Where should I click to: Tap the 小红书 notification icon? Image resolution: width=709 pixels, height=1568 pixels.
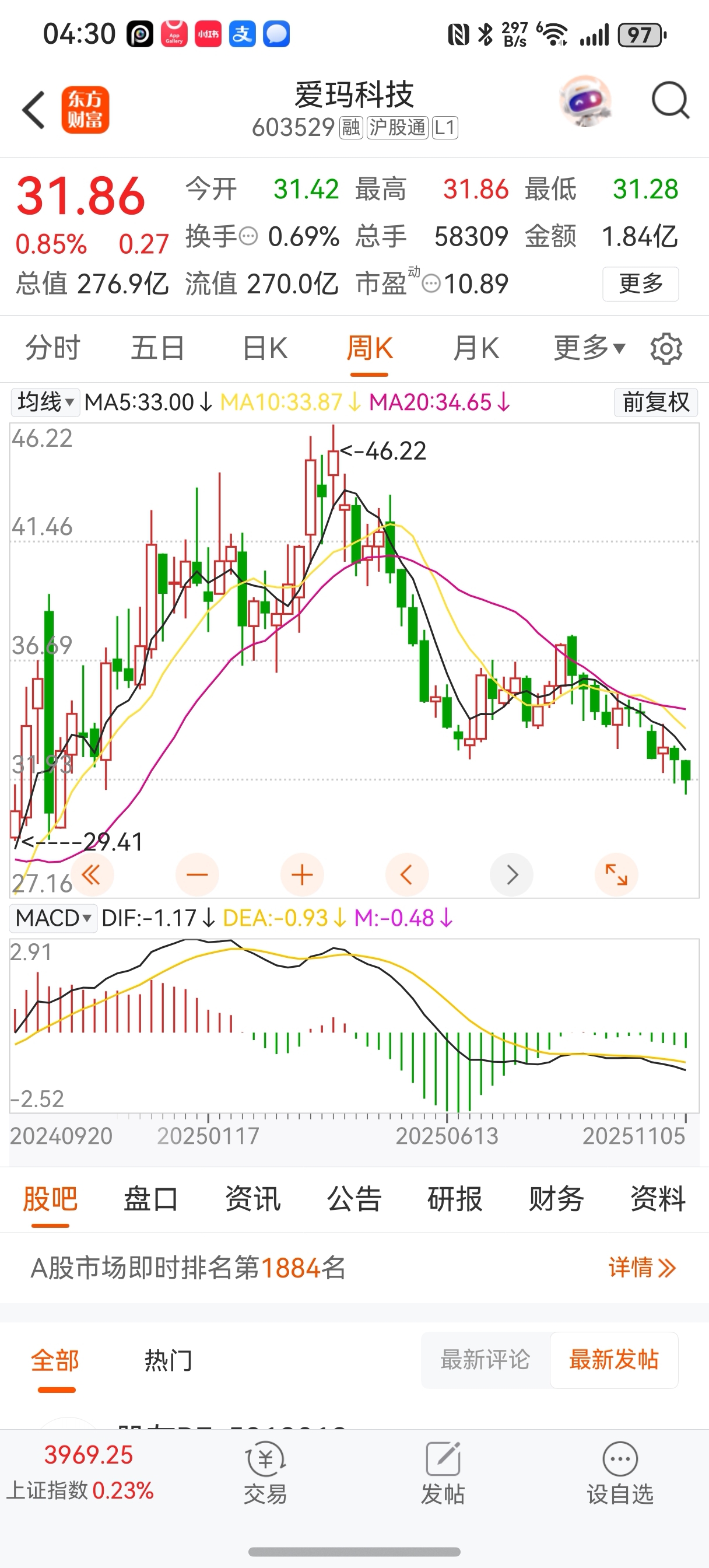(208, 34)
